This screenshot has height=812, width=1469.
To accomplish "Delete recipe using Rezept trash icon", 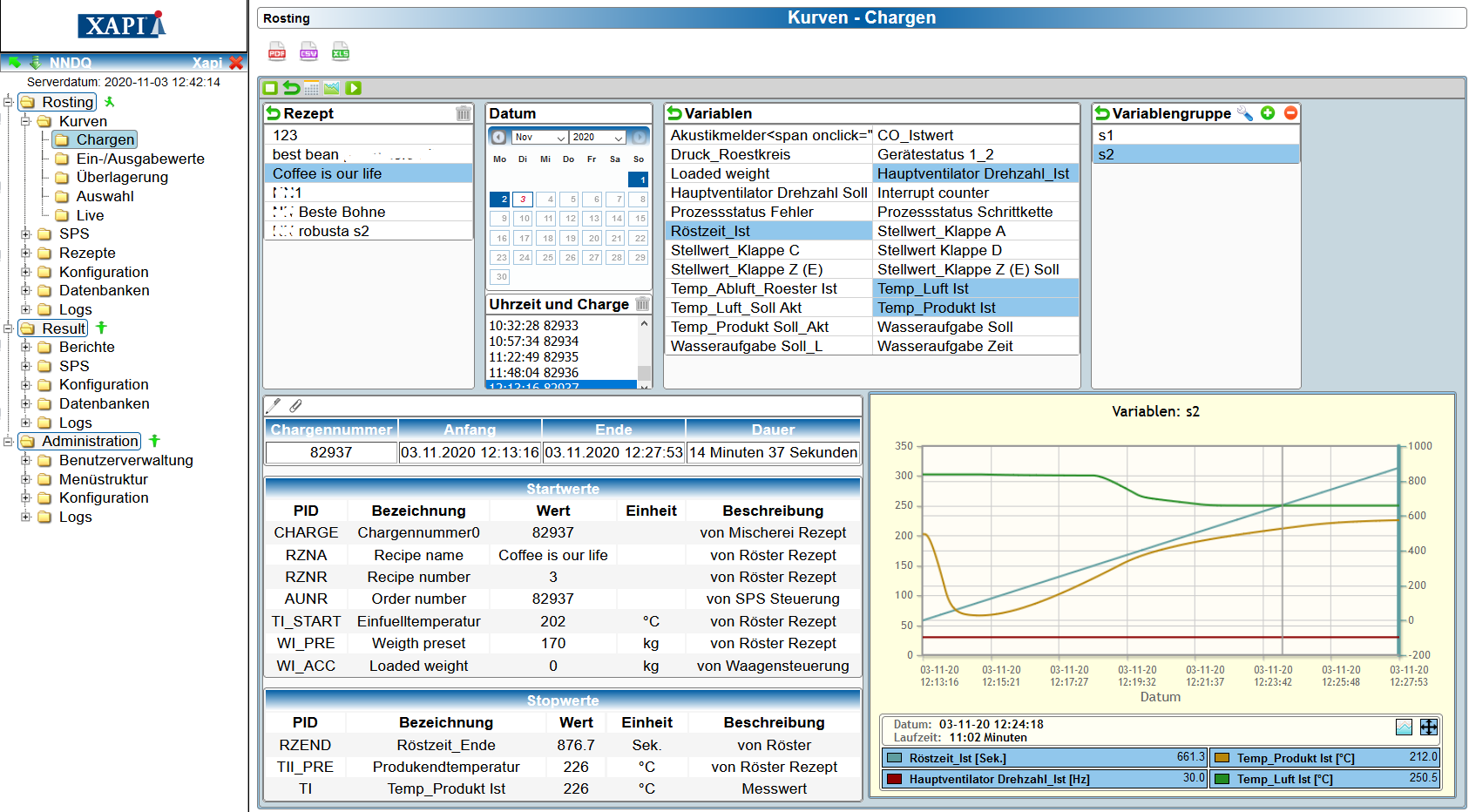I will tap(463, 113).
